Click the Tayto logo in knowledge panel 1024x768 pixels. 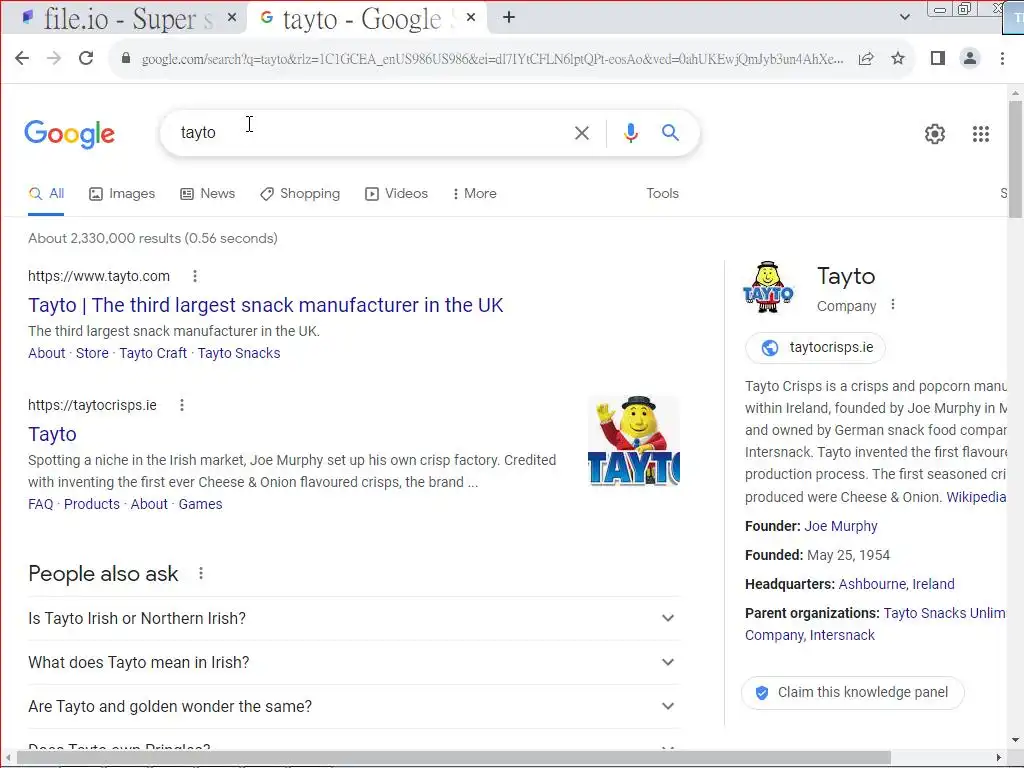pos(768,287)
